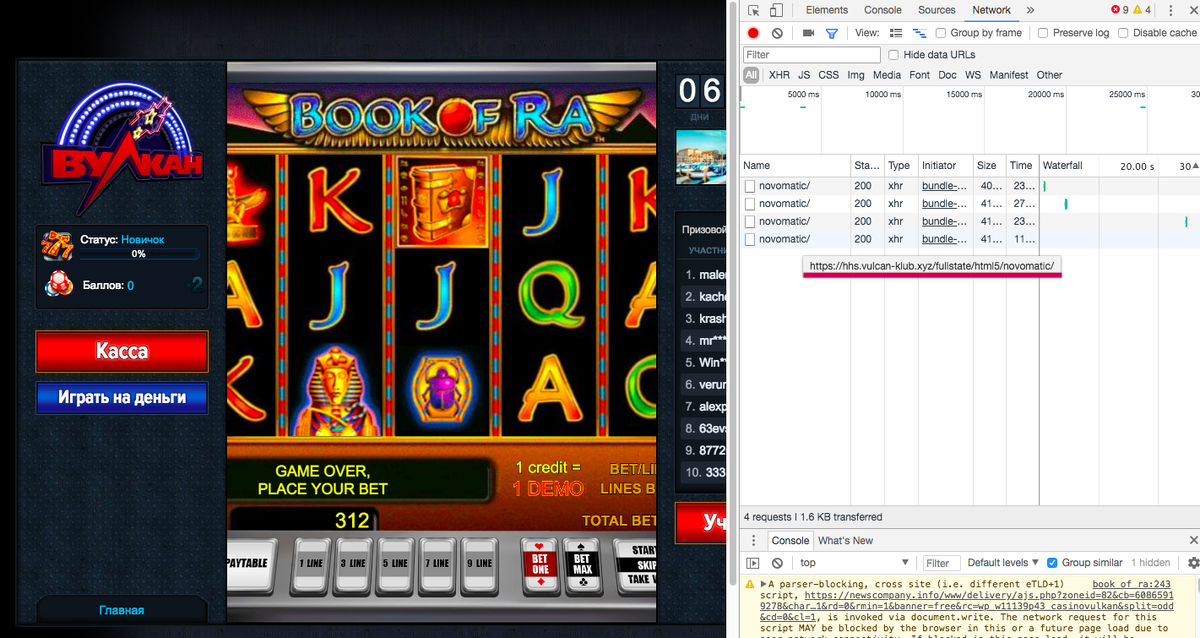Clear the console output

pyautogui.click(x=777, y=563)
